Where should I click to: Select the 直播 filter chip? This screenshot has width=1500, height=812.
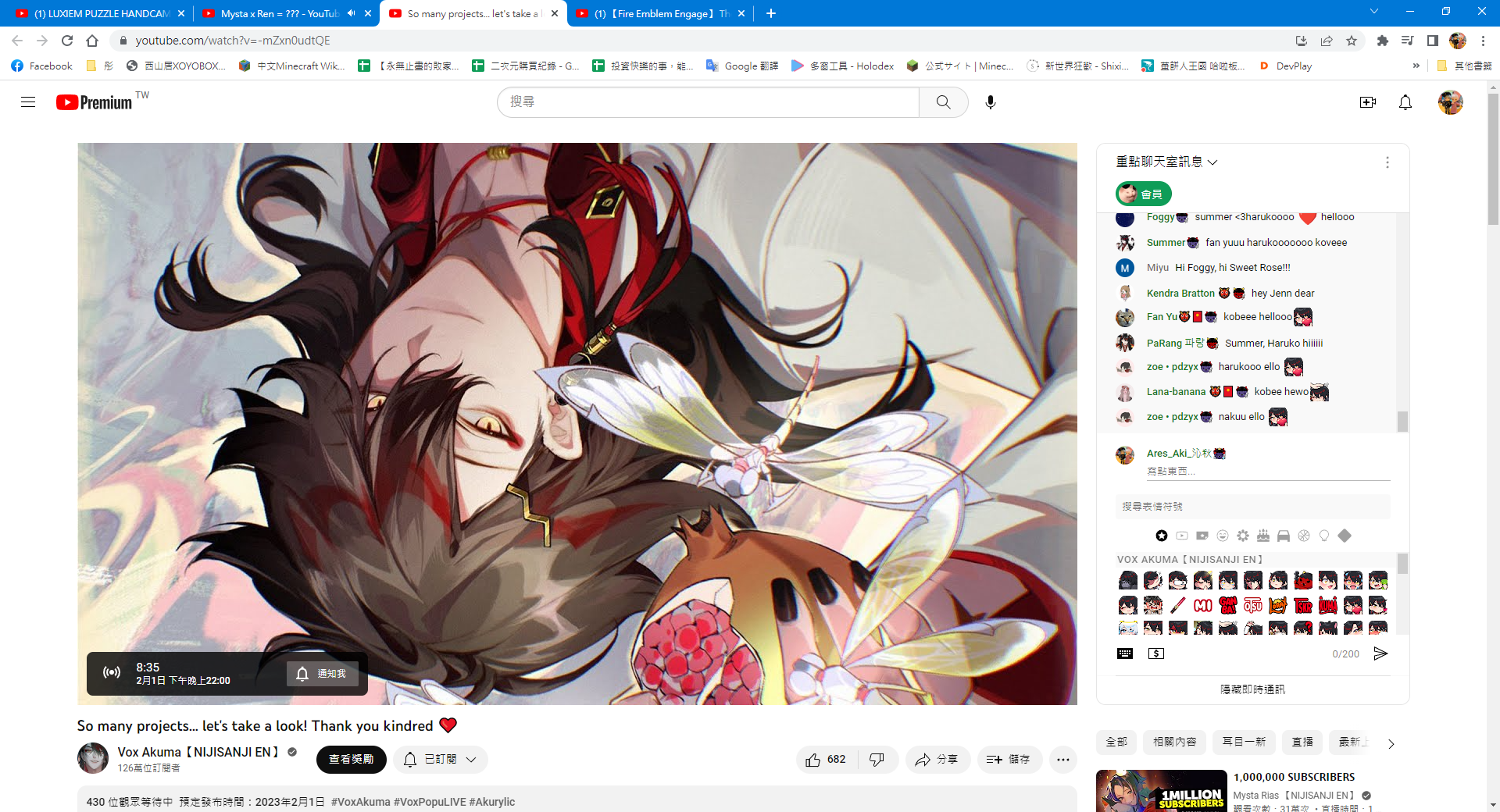(x=1302, y=743)
